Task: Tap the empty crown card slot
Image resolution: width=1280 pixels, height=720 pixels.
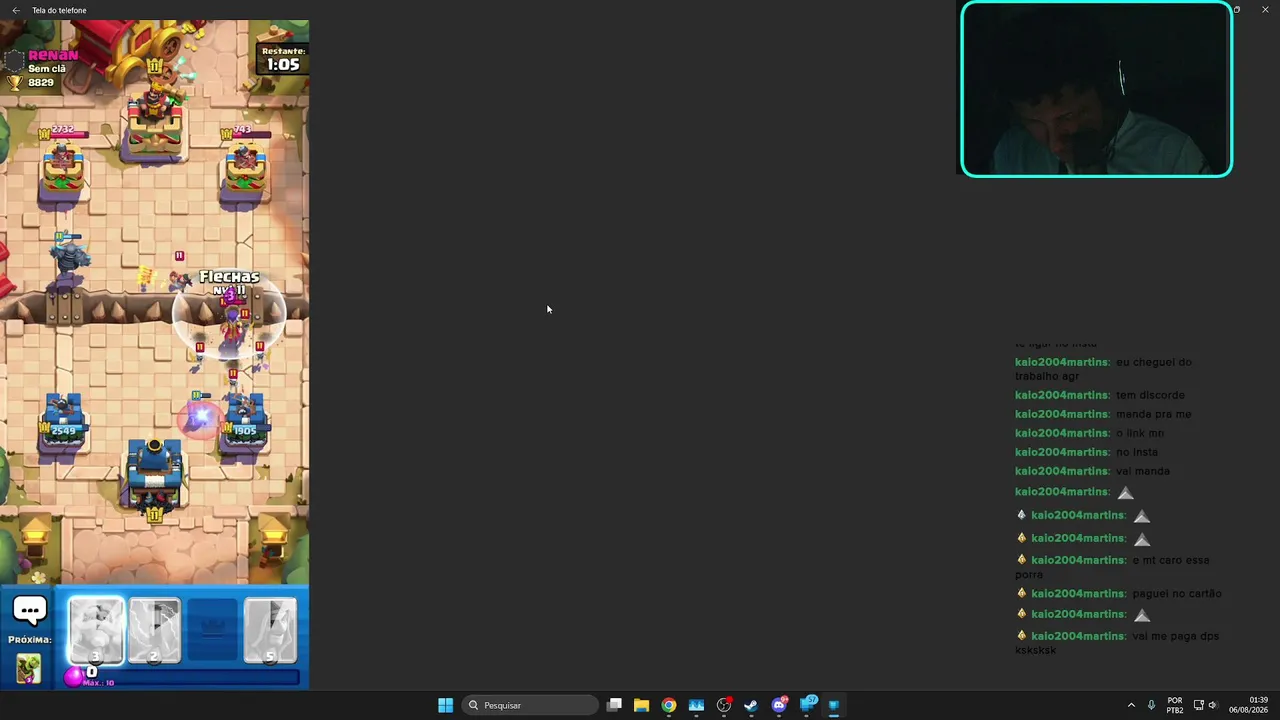Action: click(x=212, y=631)
